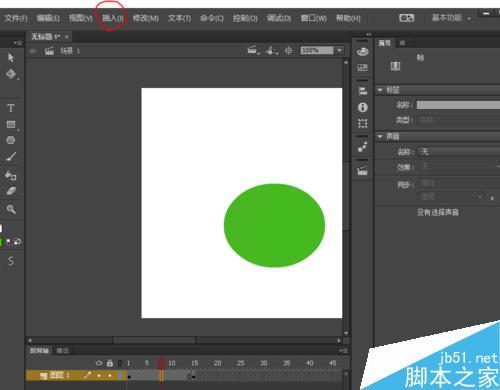Open the Color palette panel icon
Viewport: 500px width, 390px height.
tap(362, 52)
